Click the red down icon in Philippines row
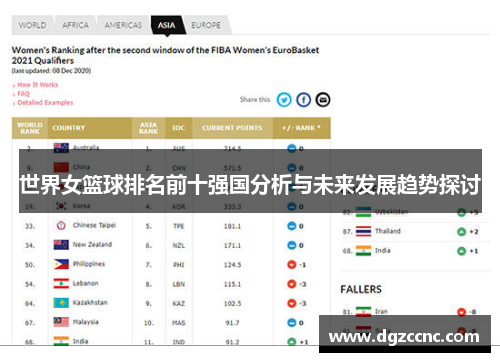The image size is (500, 362). (x=292, y=265)
